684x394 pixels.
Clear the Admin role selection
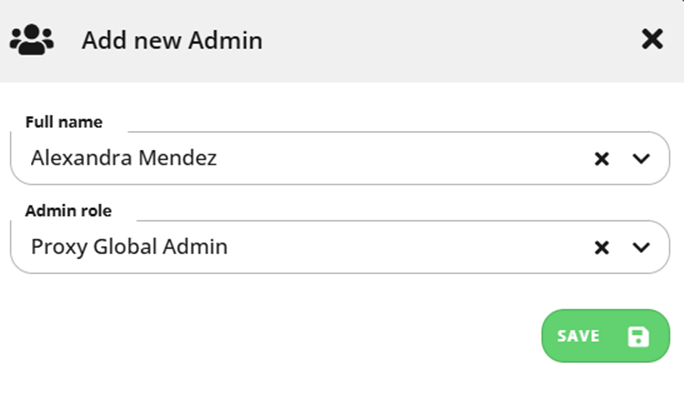coord(602,247)
